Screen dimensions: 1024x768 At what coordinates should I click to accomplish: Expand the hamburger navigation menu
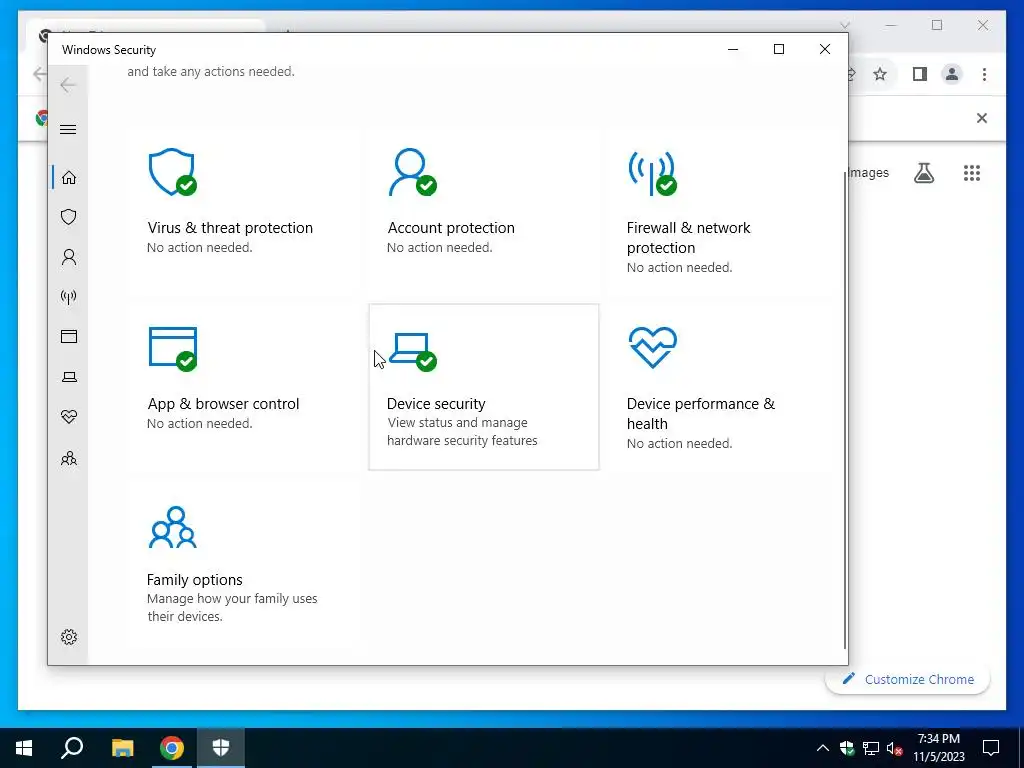click(68, 129)
